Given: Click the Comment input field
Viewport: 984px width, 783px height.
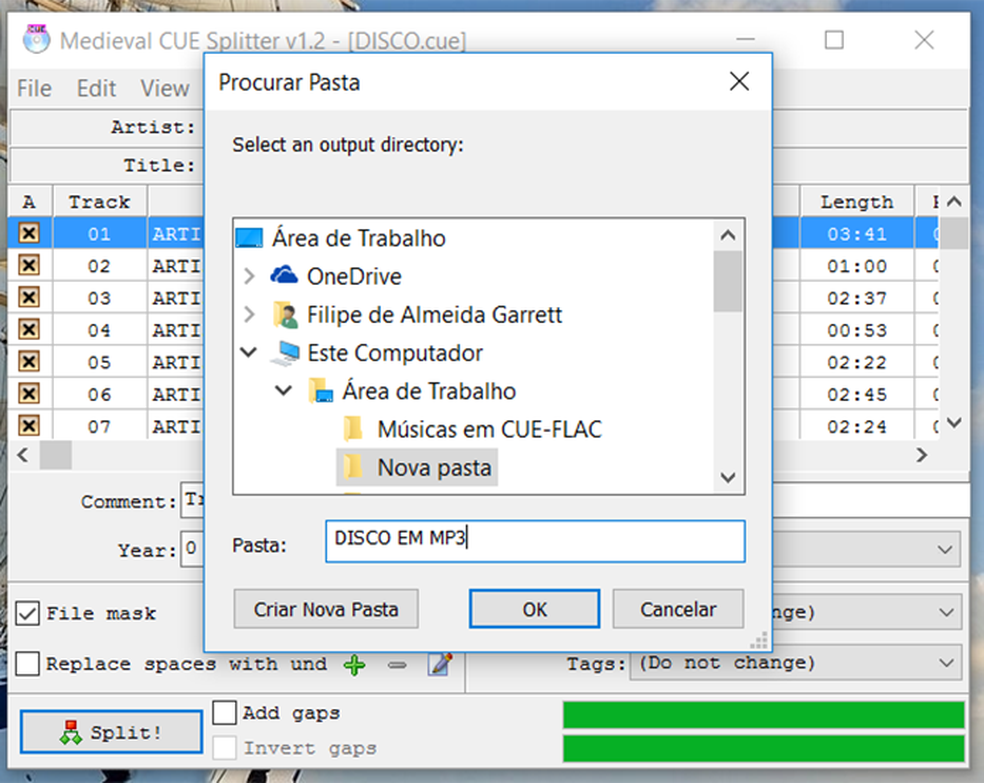Looking at the screenshot, I should pyautogui.click(x=192, y=500).
